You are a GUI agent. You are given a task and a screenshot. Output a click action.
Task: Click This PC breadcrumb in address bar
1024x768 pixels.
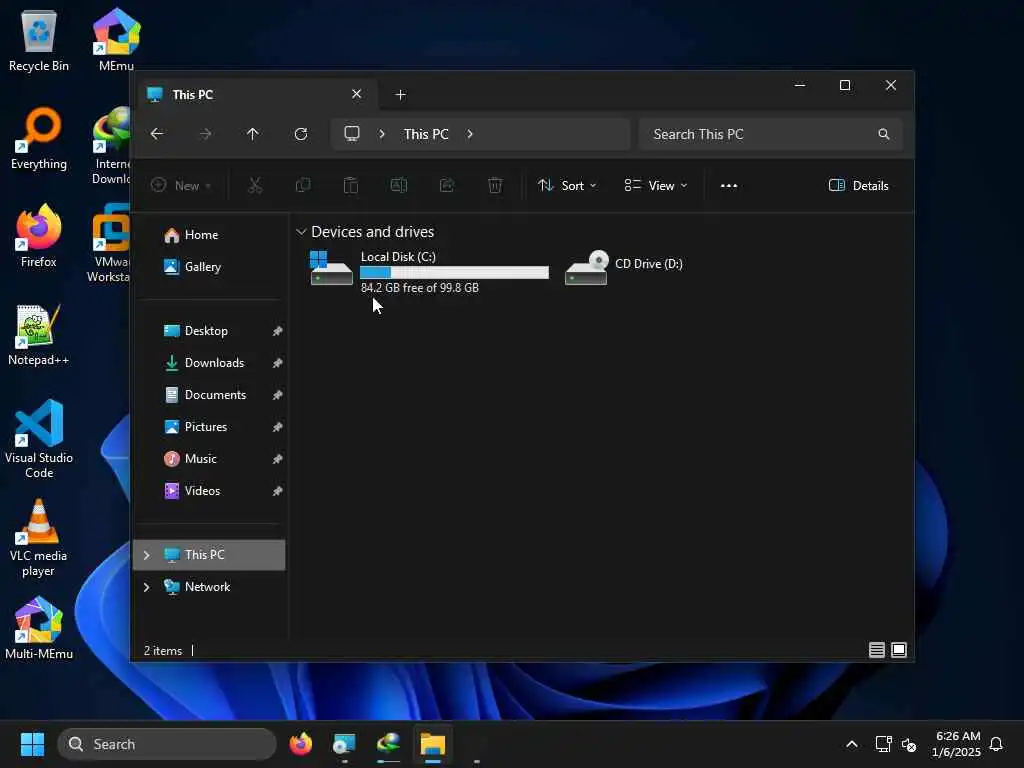tap(426, 134)
